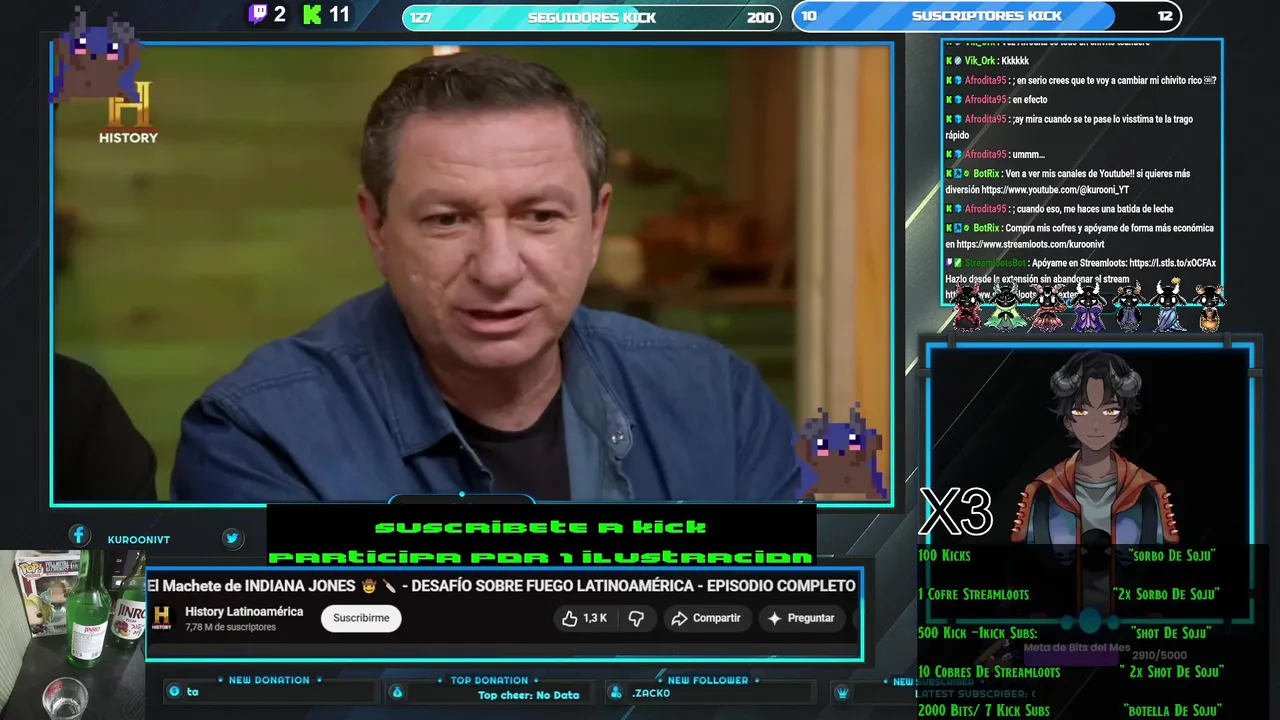Viewport: 1280px width, 720px height.
Task: Click the X3 multiplier overlay
Action: pos(956,512)
